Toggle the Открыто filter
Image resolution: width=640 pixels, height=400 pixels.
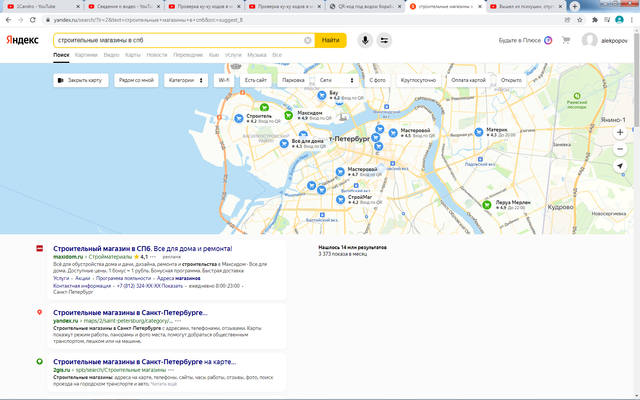[511, 80]
